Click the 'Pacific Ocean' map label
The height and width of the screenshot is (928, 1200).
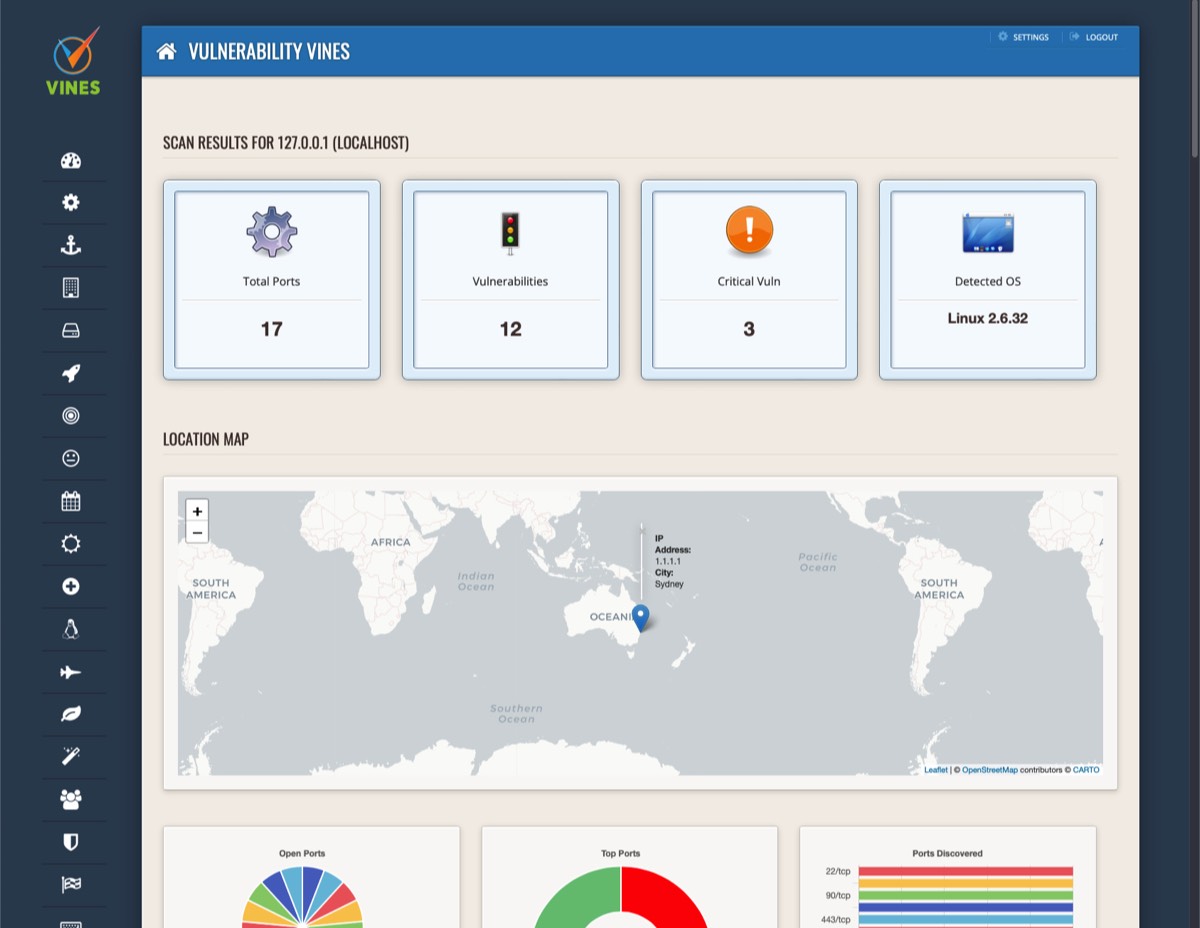(818, 562)
